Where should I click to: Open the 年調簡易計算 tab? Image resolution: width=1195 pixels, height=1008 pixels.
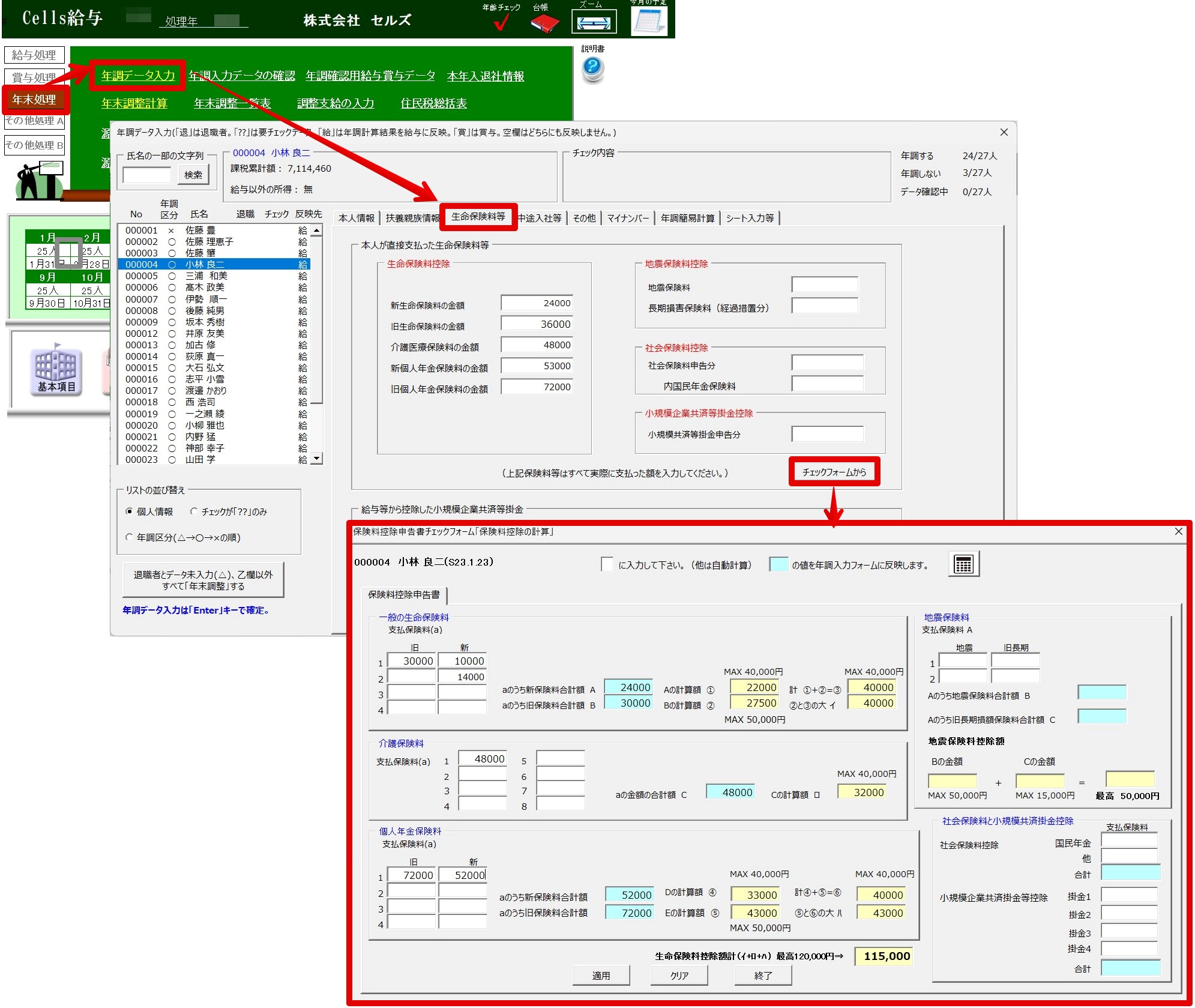687,218
